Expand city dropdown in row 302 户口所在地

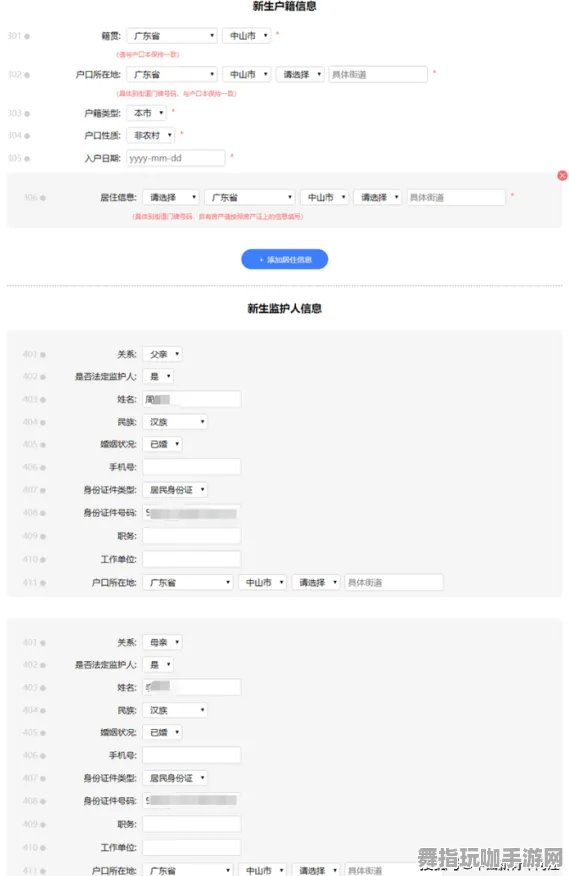point(246,74)
